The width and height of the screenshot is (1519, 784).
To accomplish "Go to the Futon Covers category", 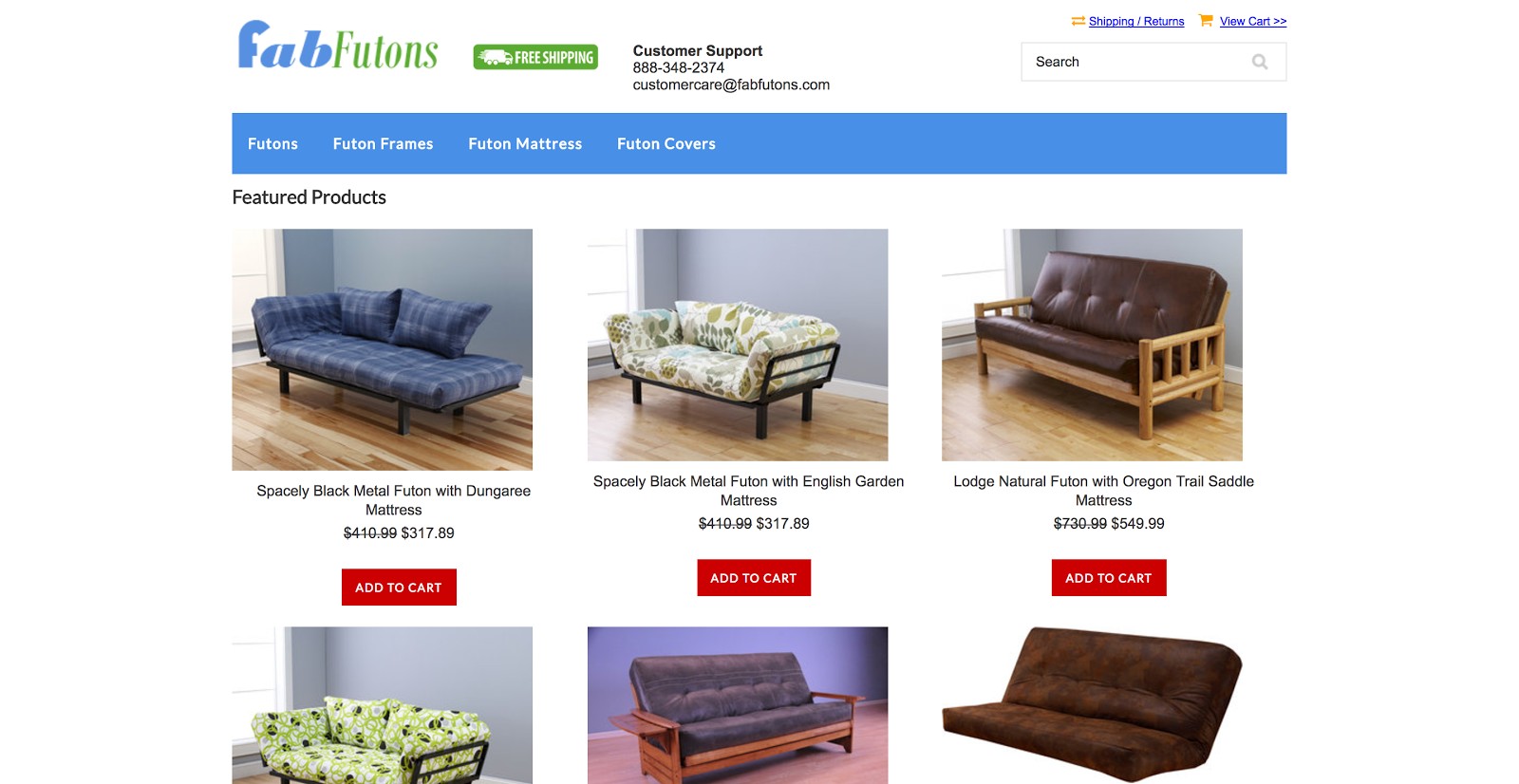I will [666, 143].
